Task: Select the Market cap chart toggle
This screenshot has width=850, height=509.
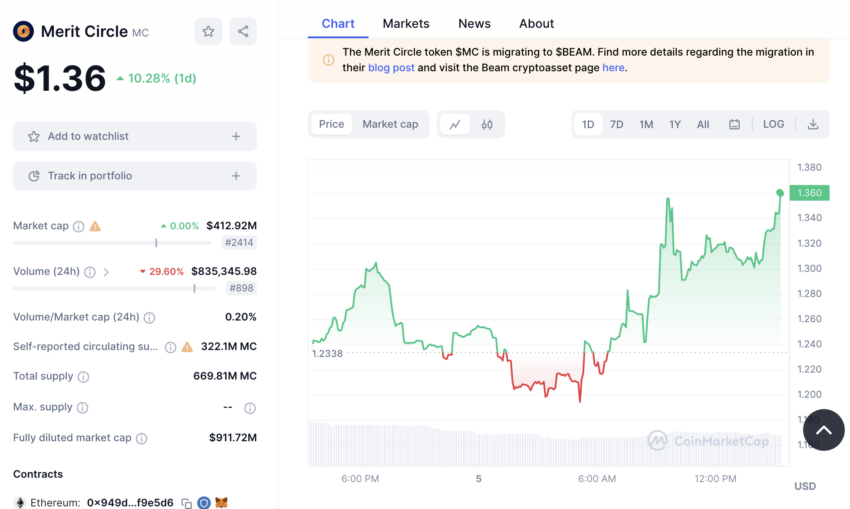Action: pos(390,124)
